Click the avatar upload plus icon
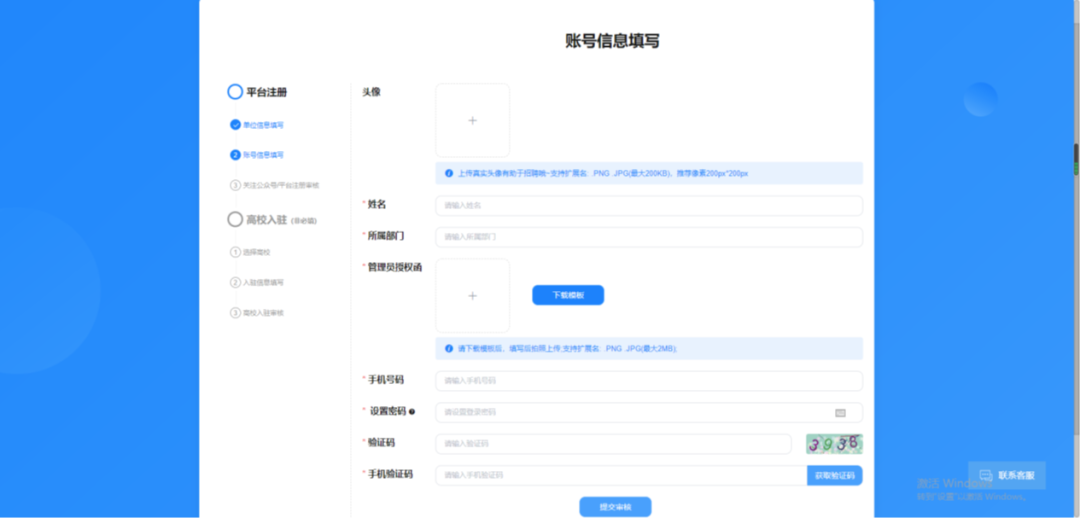The height and width of the screenshot is (518, 1080). [x=472, y=121]
